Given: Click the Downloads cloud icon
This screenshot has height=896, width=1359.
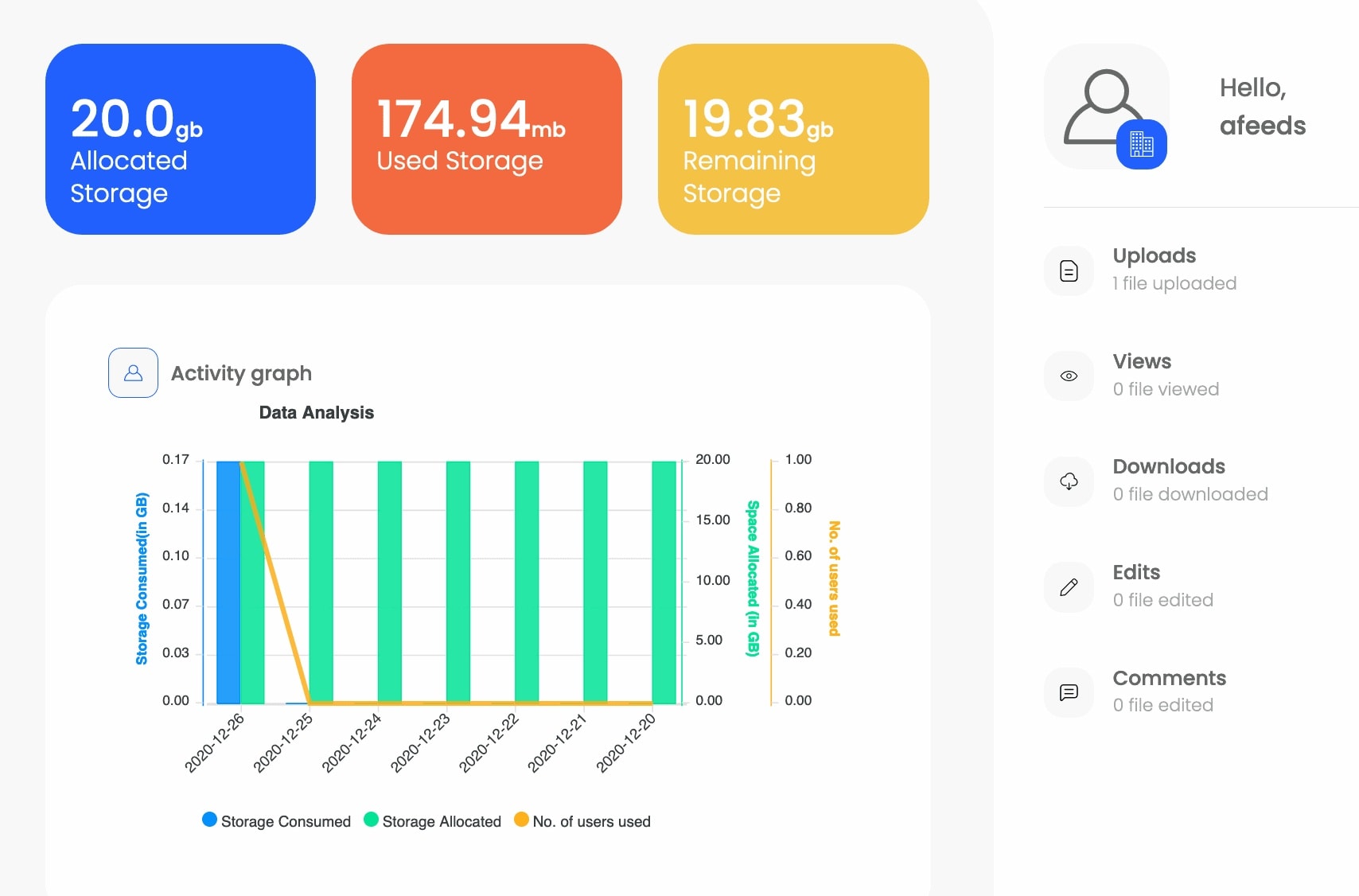Looking at the screenshot, I should tap(1069, 481).
